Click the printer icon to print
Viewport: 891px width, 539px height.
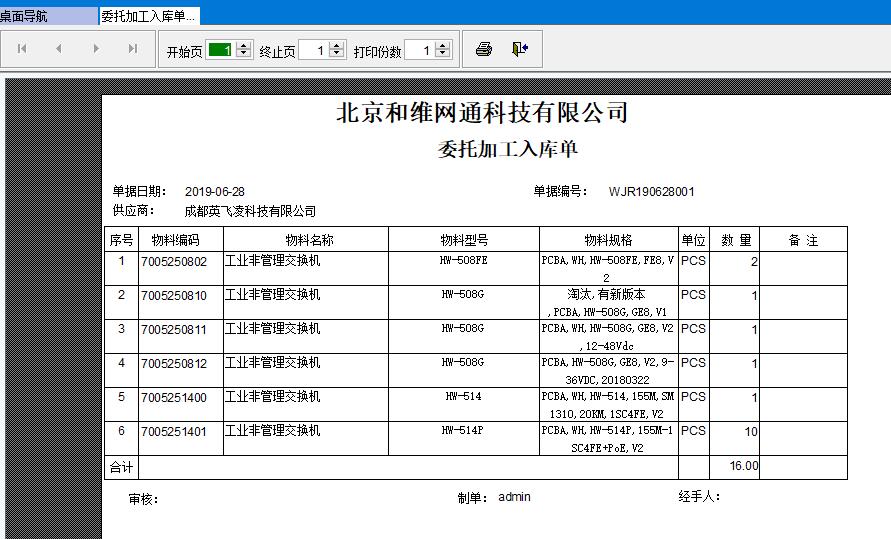coord(484,49)
